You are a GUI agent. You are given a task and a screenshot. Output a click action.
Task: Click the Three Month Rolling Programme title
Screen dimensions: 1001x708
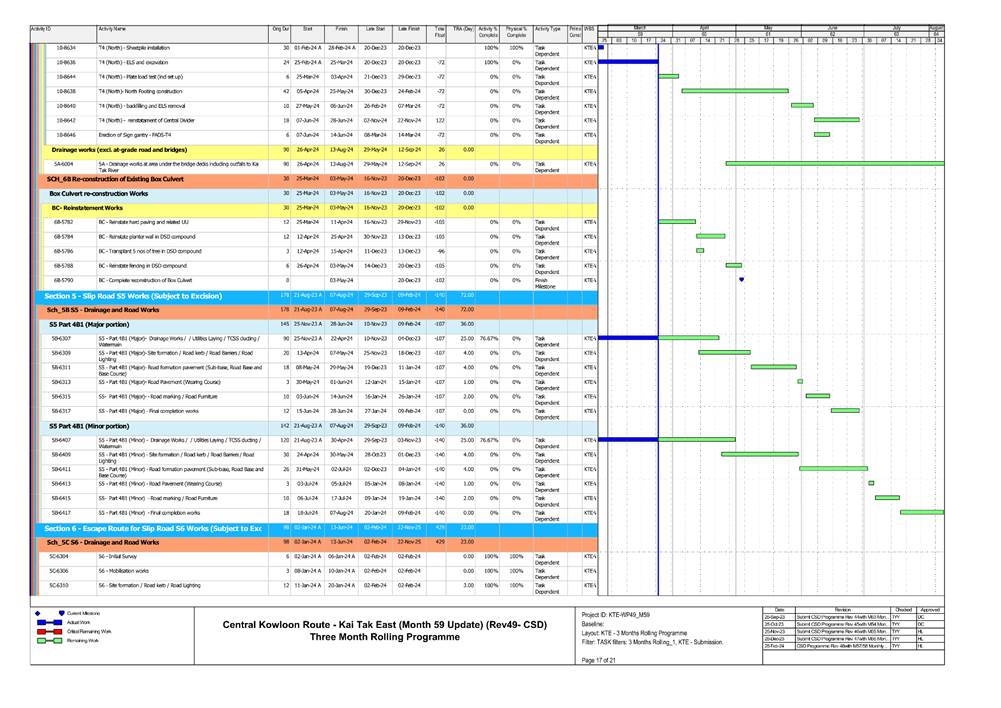click(343, 636)
